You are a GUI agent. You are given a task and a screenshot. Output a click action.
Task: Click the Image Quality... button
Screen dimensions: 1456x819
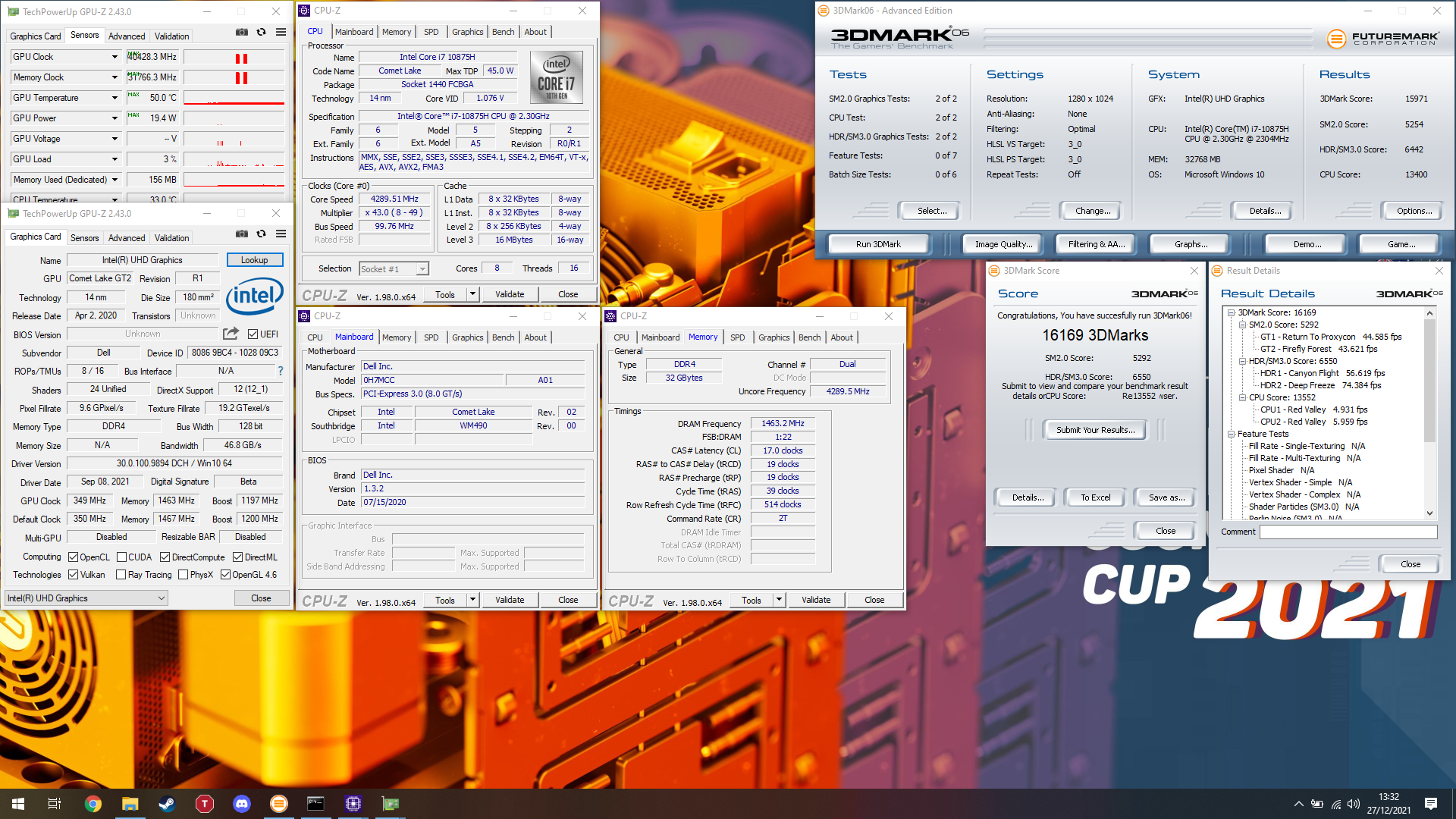(x=1003, y=244)
